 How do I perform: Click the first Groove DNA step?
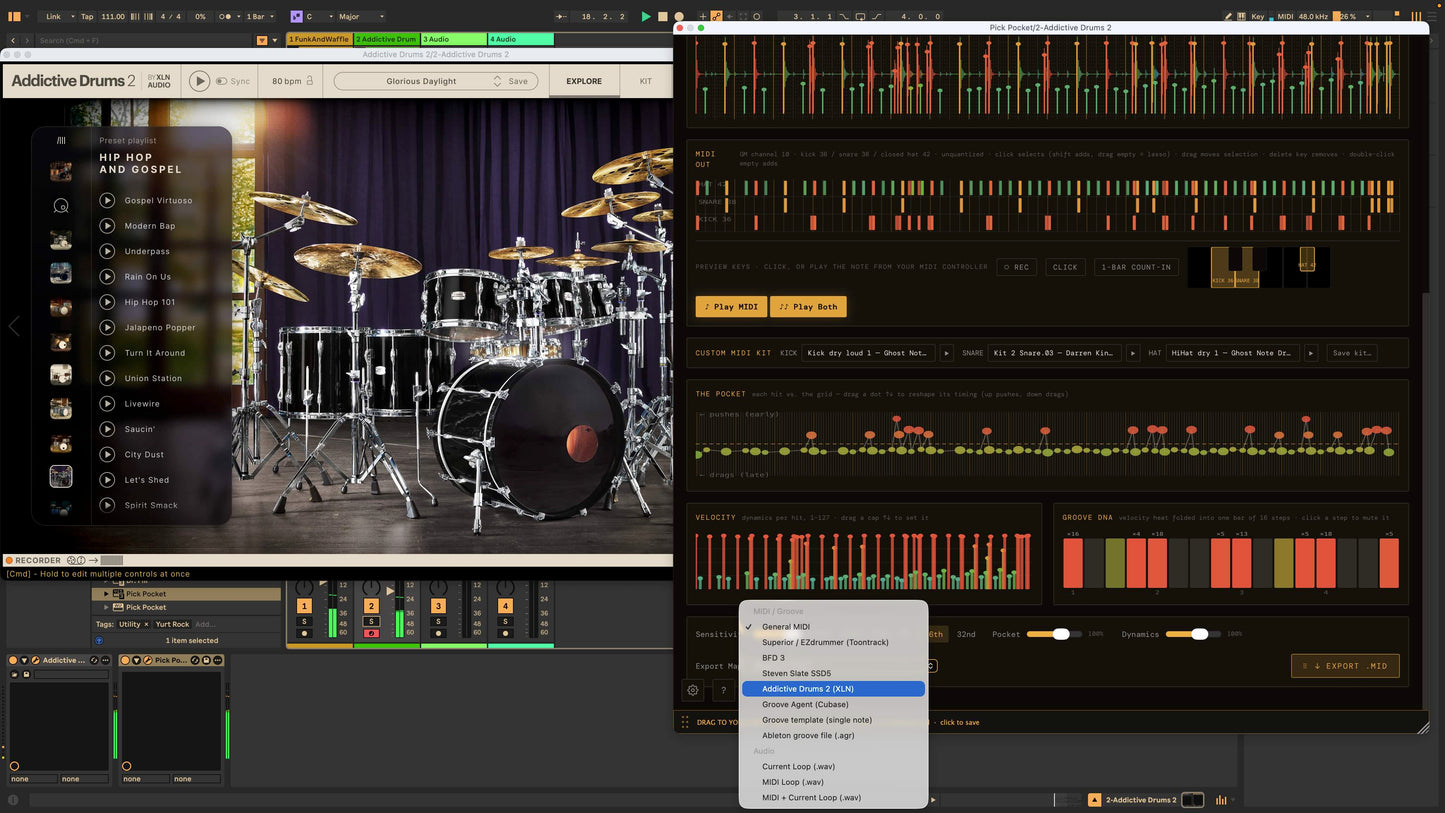tap(1073, 563)
